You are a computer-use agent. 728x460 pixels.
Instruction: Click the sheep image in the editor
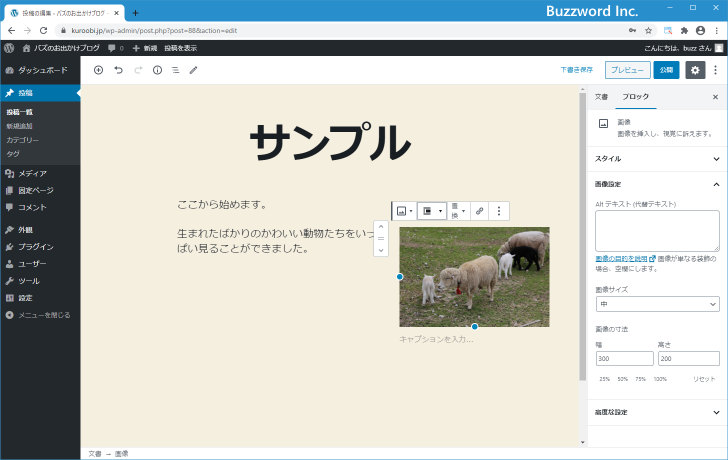pos(474,276)
